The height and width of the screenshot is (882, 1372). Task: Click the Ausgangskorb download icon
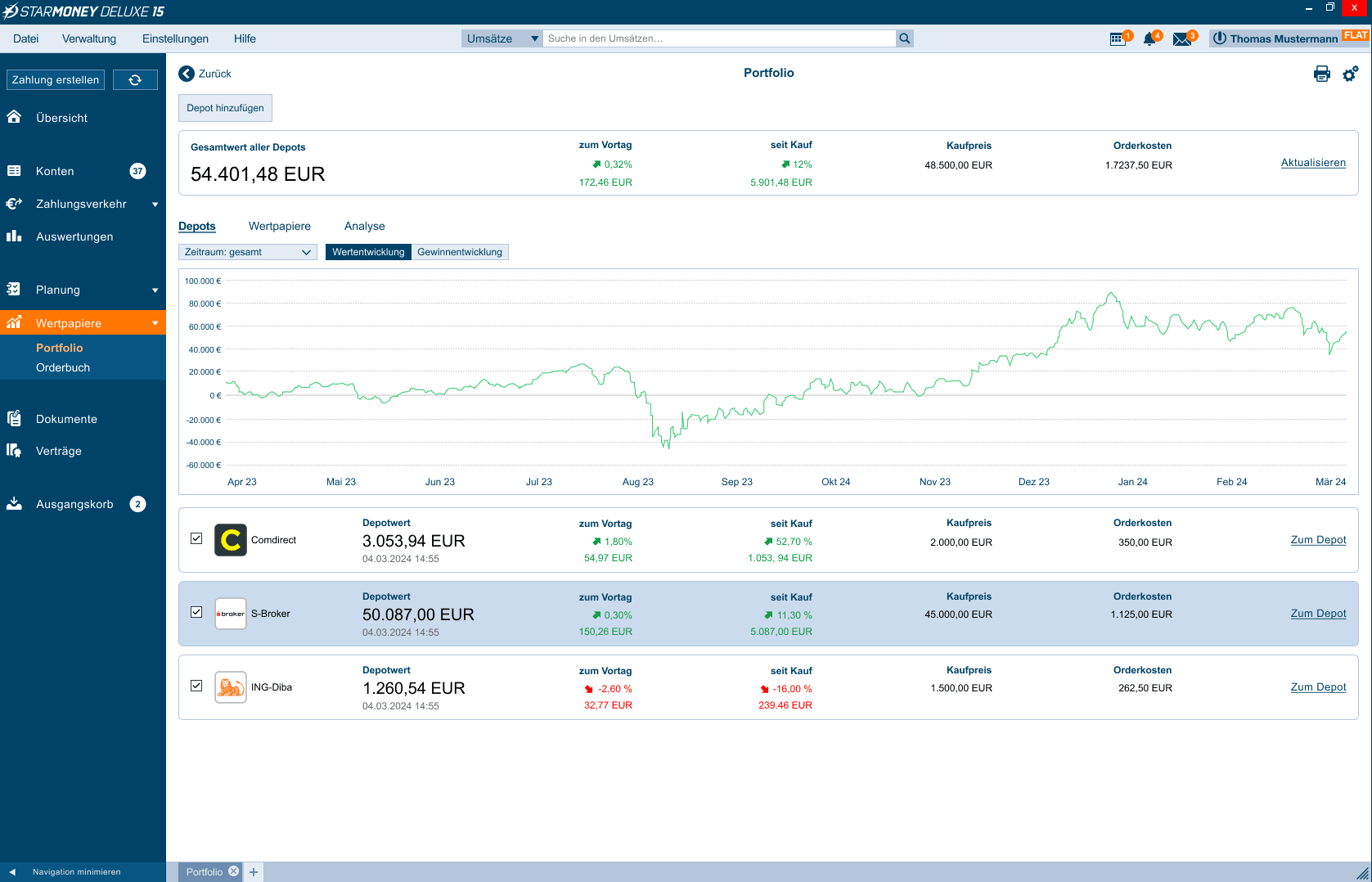pos(14,503)
